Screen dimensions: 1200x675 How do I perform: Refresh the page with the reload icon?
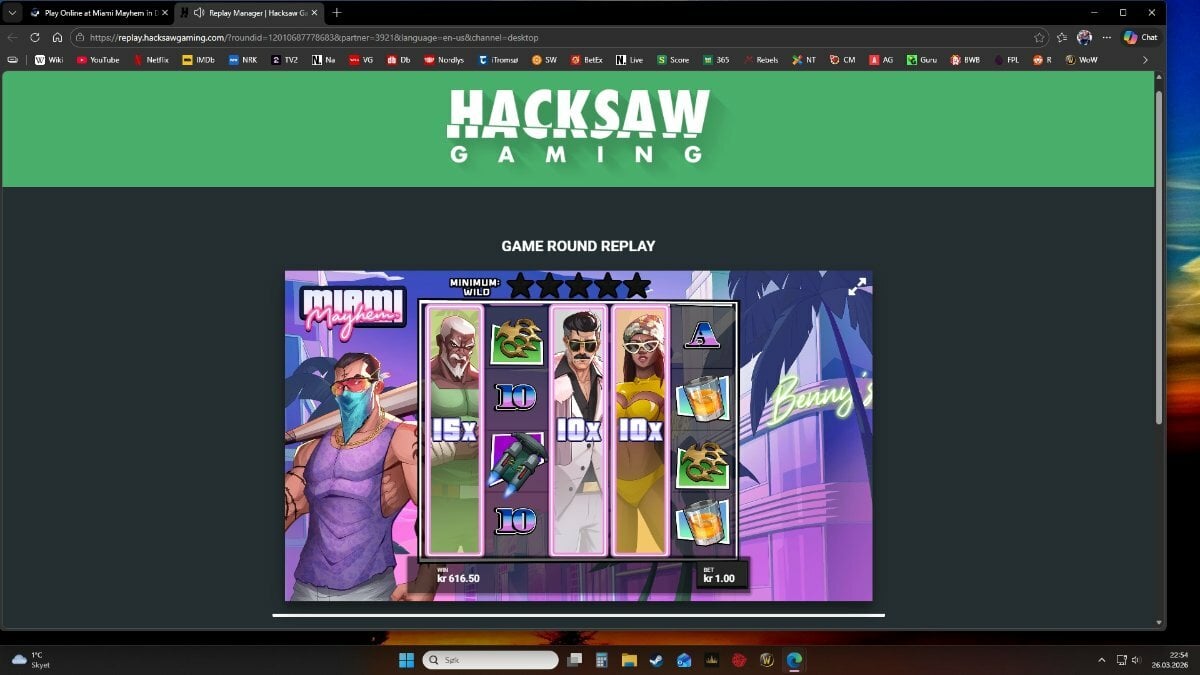tap(35, 37)
